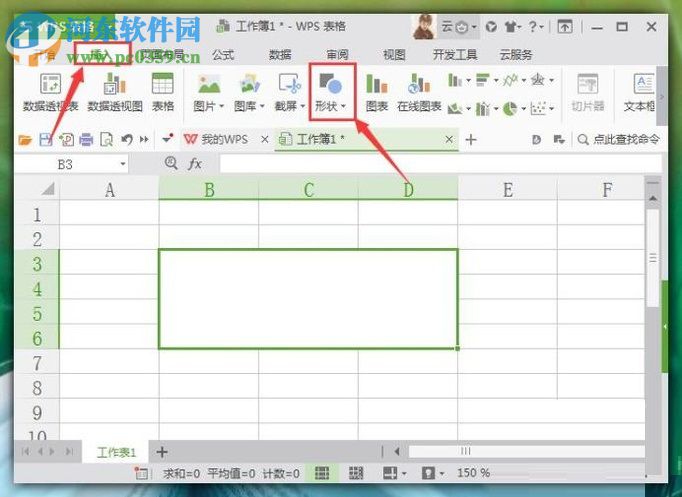Close the 我的WPS tab
This screenshot has height=497, width=682.
(264, 140)
